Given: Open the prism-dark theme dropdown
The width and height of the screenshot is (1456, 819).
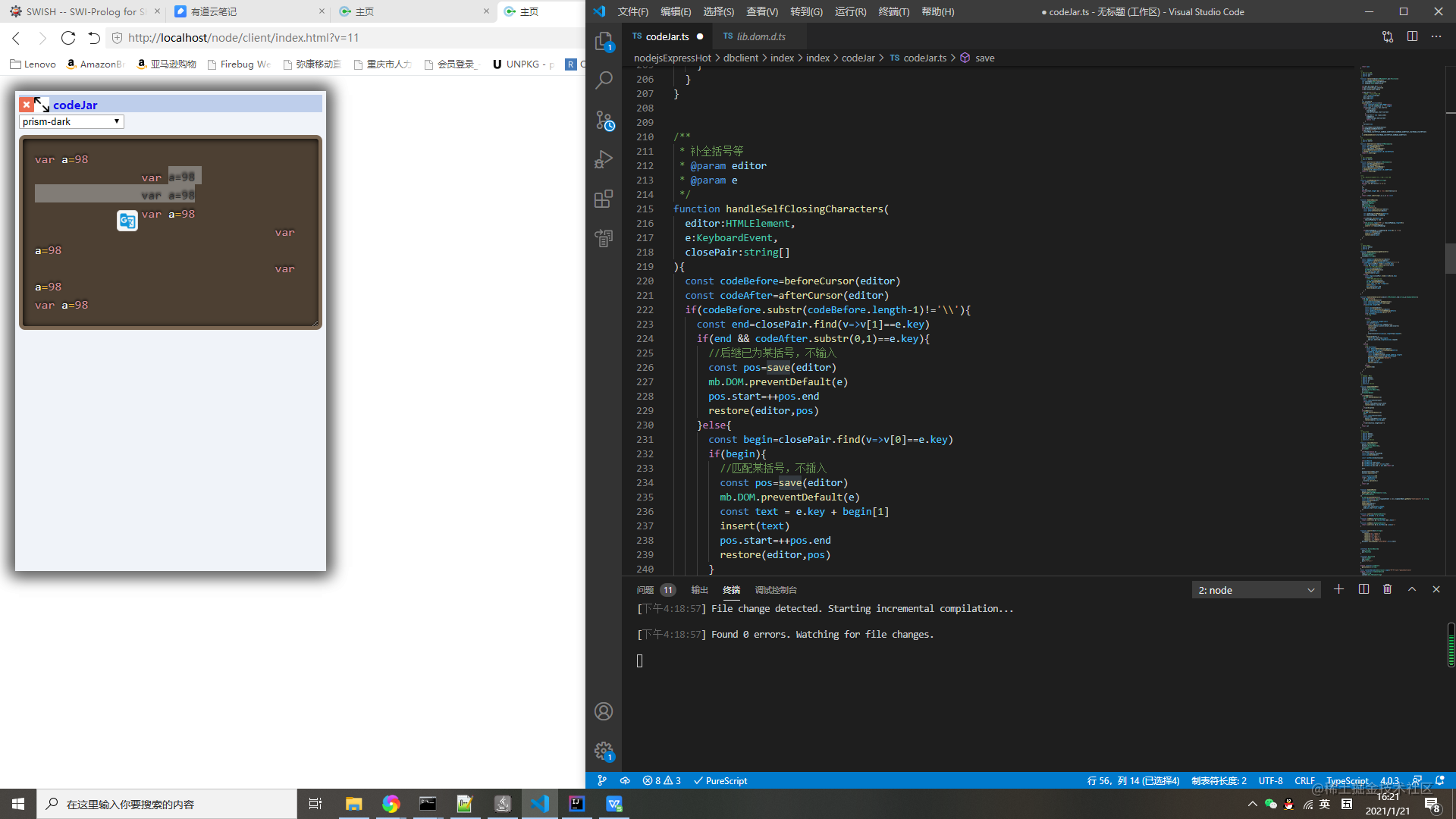Looking at the screenshot, I should tap(71, 121).
